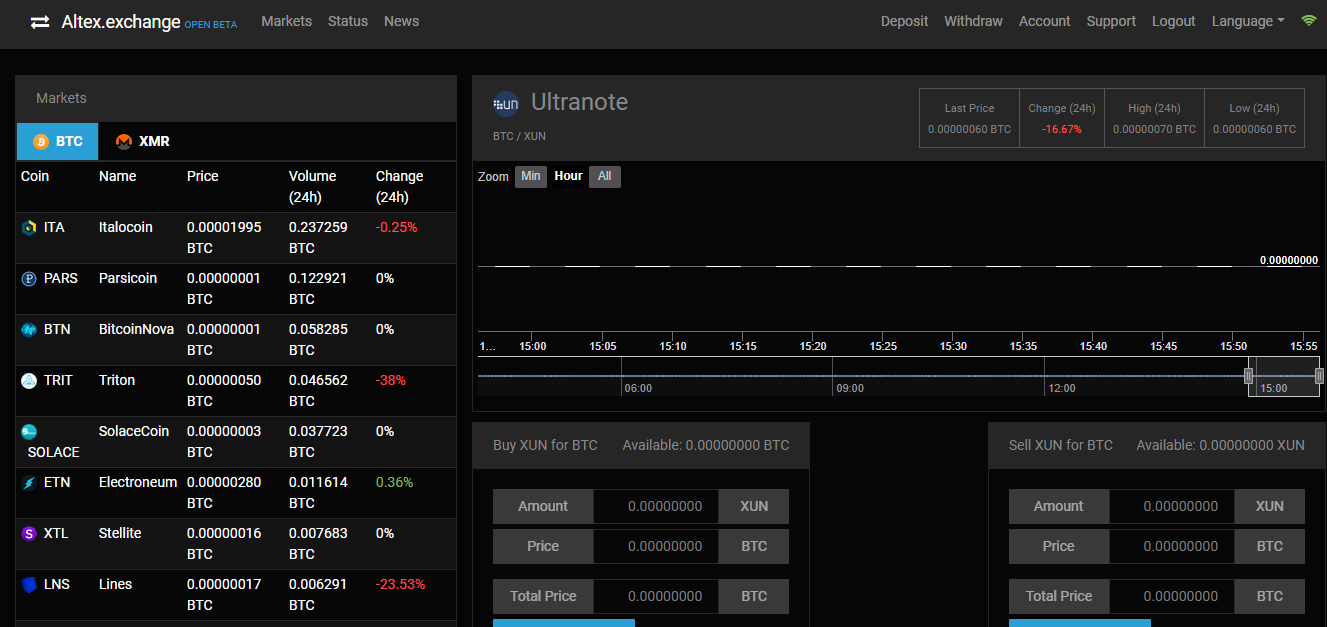Click the Logout link
The height and width of the screenshot is (627, 1327).
tap(1173, 21)
